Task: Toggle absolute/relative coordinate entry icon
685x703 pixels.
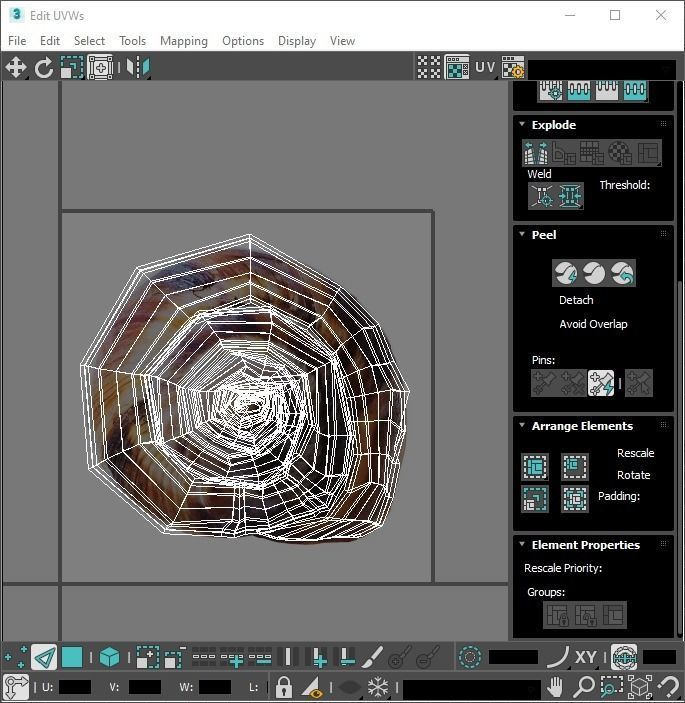Action: coord(16,687)
